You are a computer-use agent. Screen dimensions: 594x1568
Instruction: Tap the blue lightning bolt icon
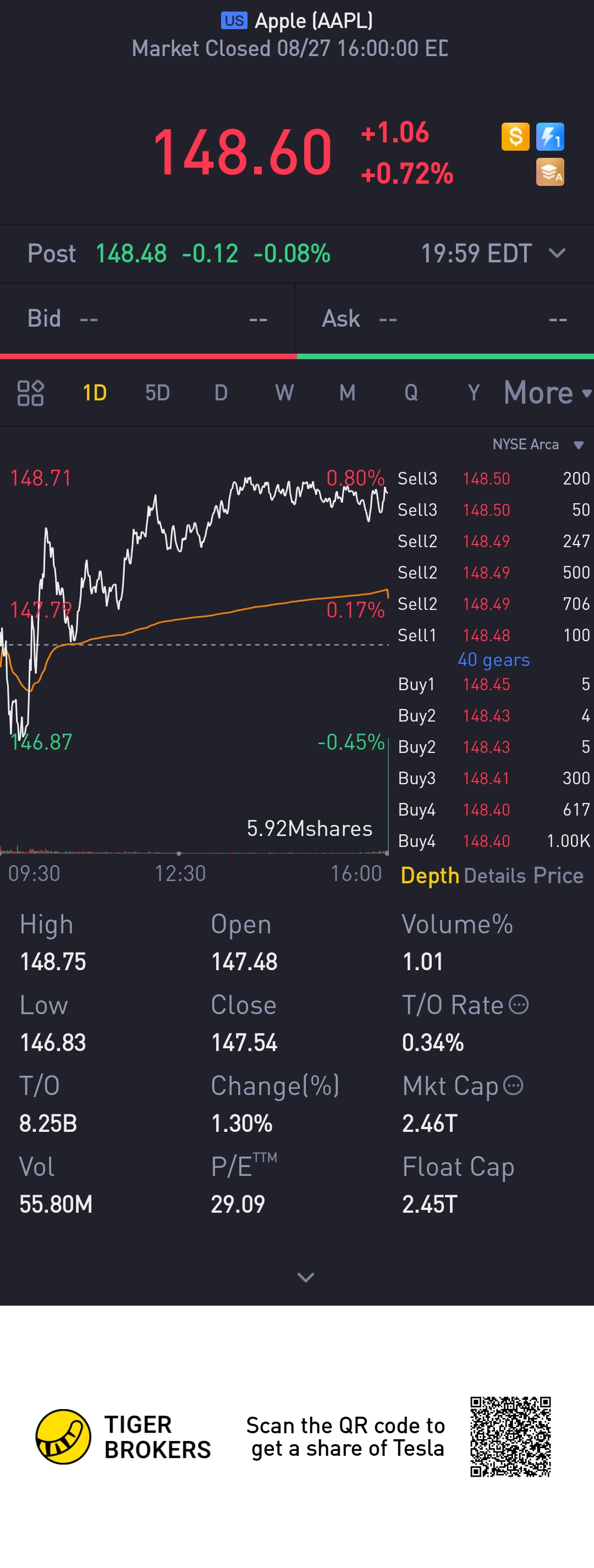(550, 136)
